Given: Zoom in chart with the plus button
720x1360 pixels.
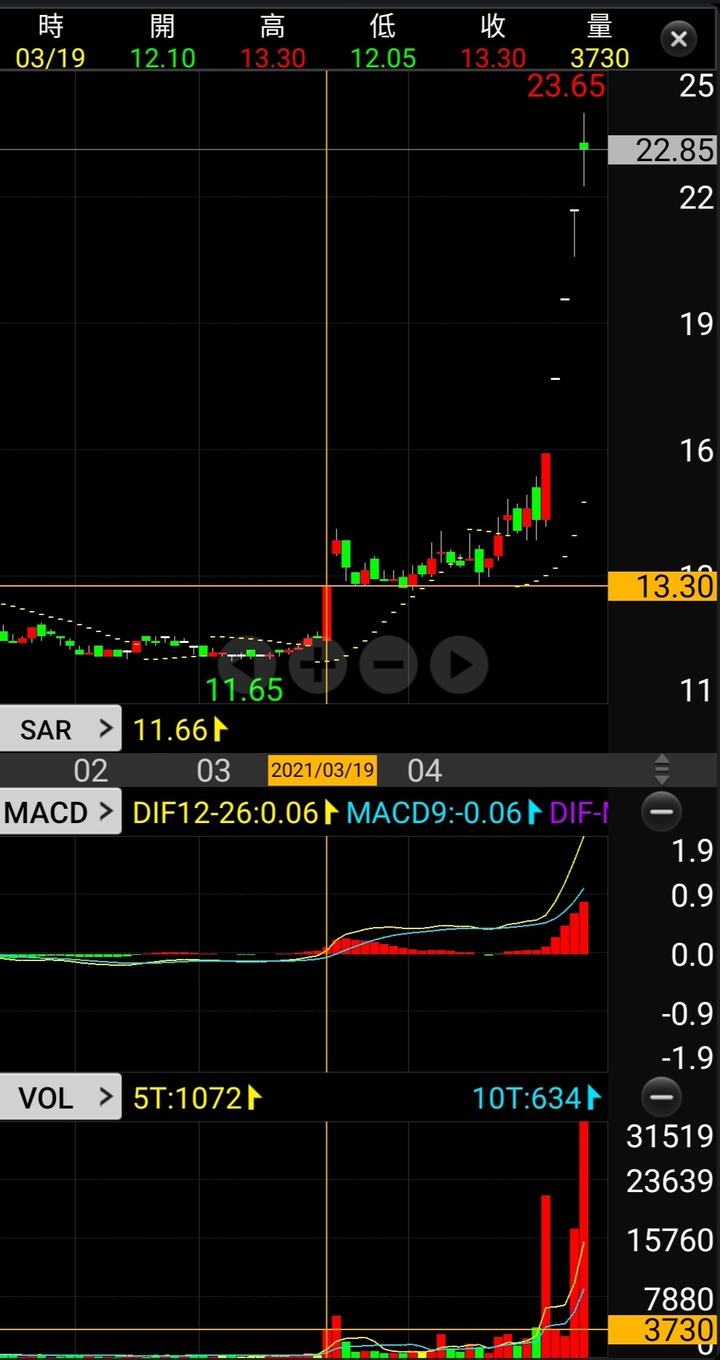Looking at the screenshot, I should tap(318, 664).
